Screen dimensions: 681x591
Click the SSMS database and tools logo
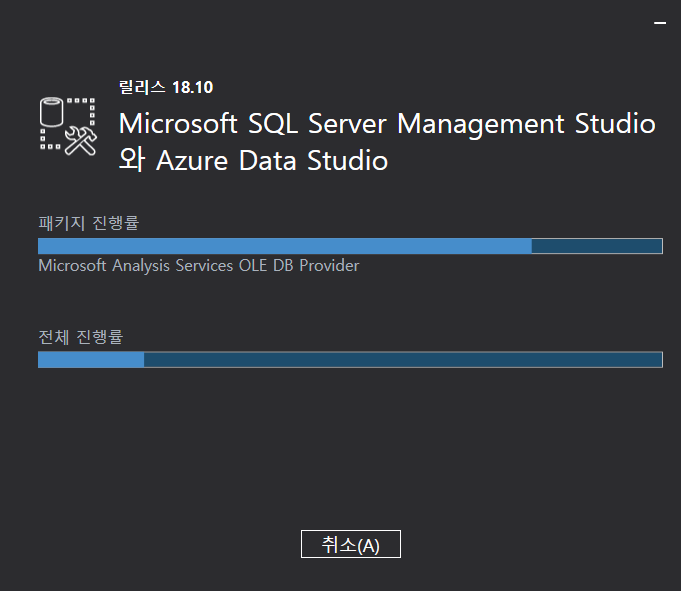pos(68,126)
